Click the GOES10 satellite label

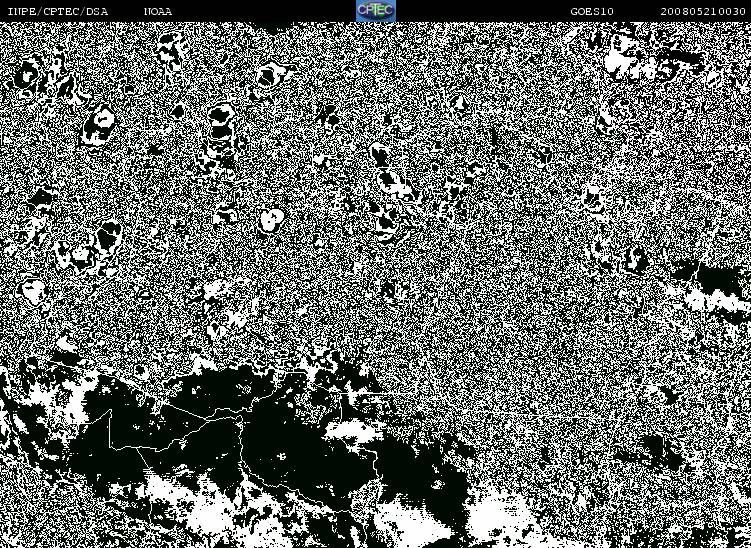(592, 11)
